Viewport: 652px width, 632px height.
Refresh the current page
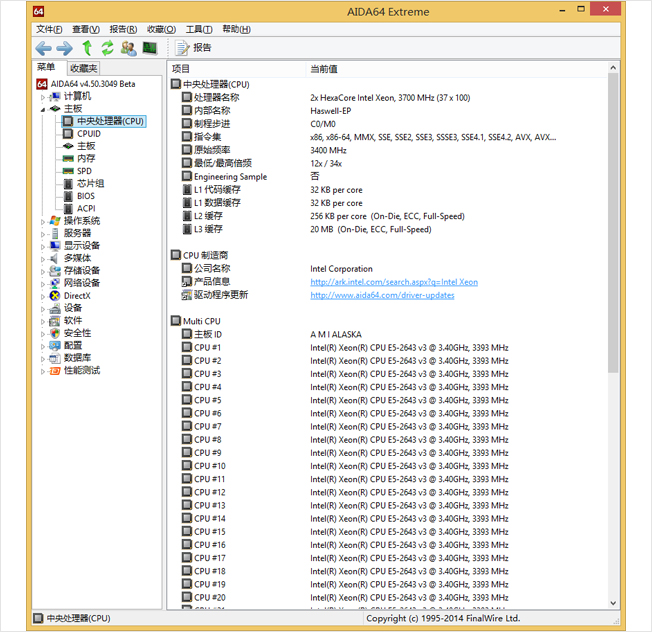(x=108, y=48)
